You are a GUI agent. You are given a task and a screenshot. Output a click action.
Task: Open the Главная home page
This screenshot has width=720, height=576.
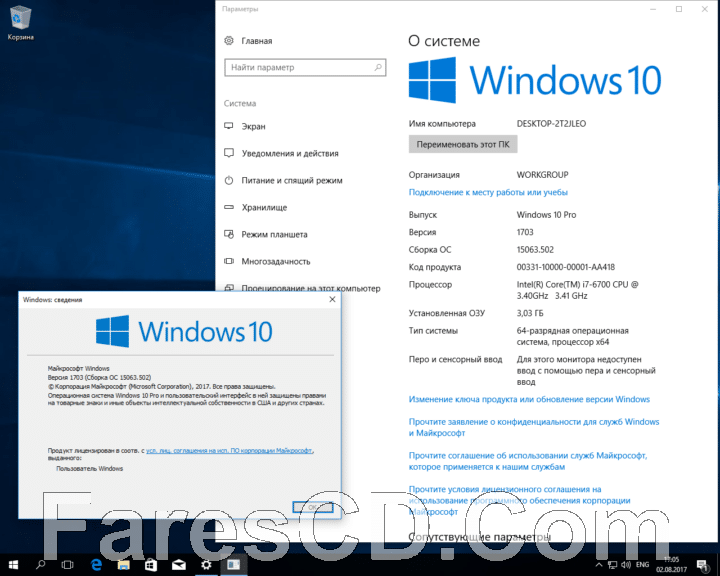(x=257, y=41)
